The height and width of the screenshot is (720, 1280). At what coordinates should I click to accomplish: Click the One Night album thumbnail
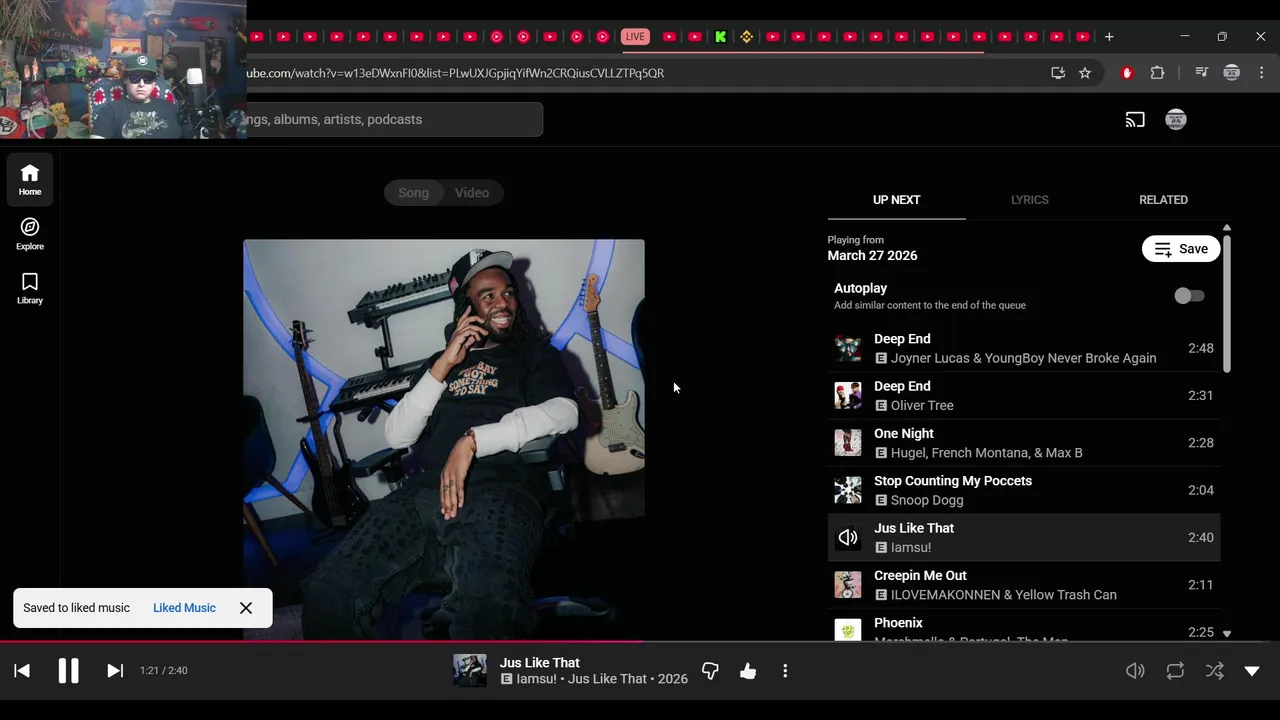(x=848, y=443)
